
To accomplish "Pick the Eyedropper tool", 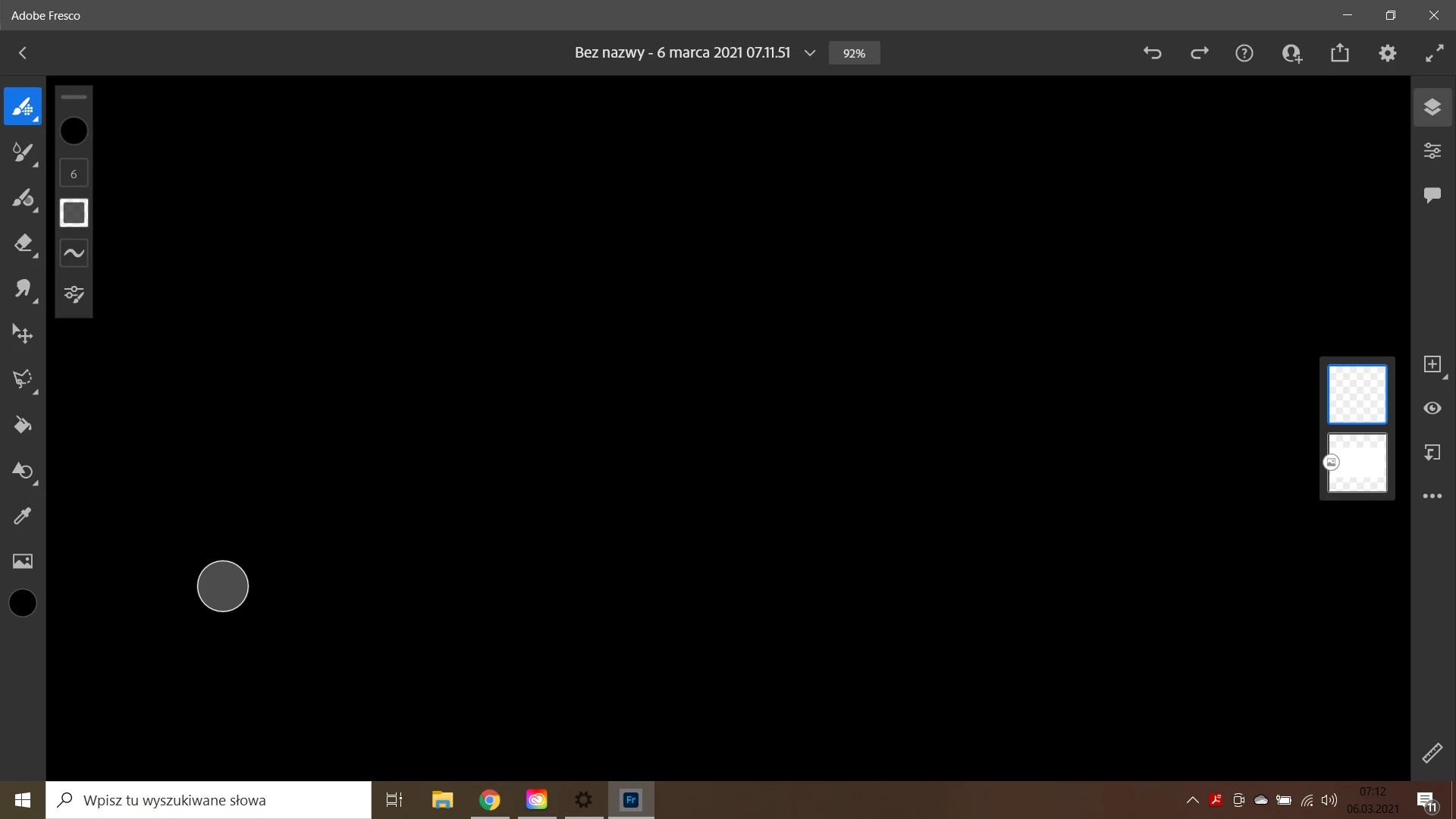I will tap(23, 516).
